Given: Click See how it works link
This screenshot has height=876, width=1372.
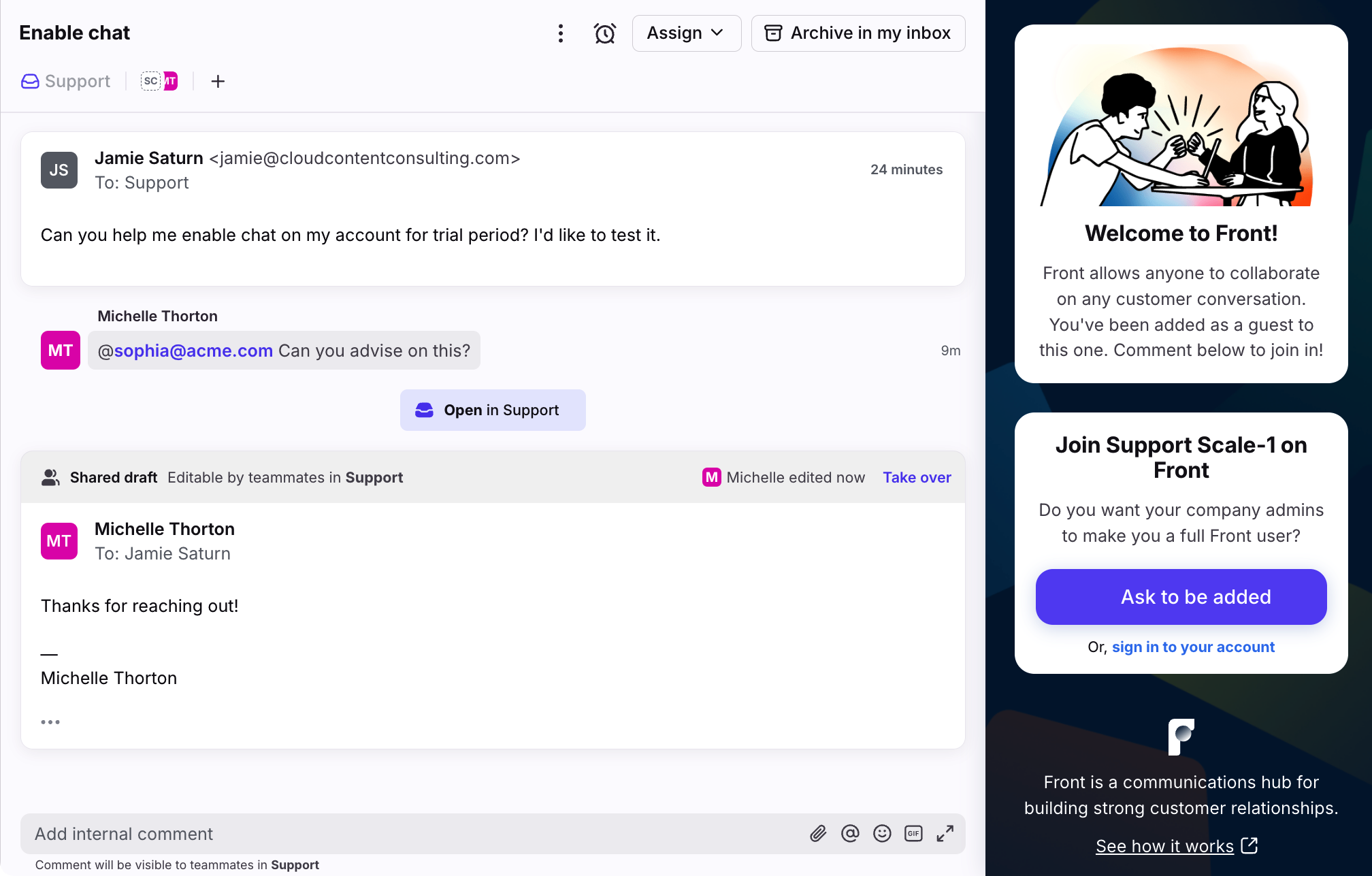Looking at the screenshot, I should tap(1164, 846).
